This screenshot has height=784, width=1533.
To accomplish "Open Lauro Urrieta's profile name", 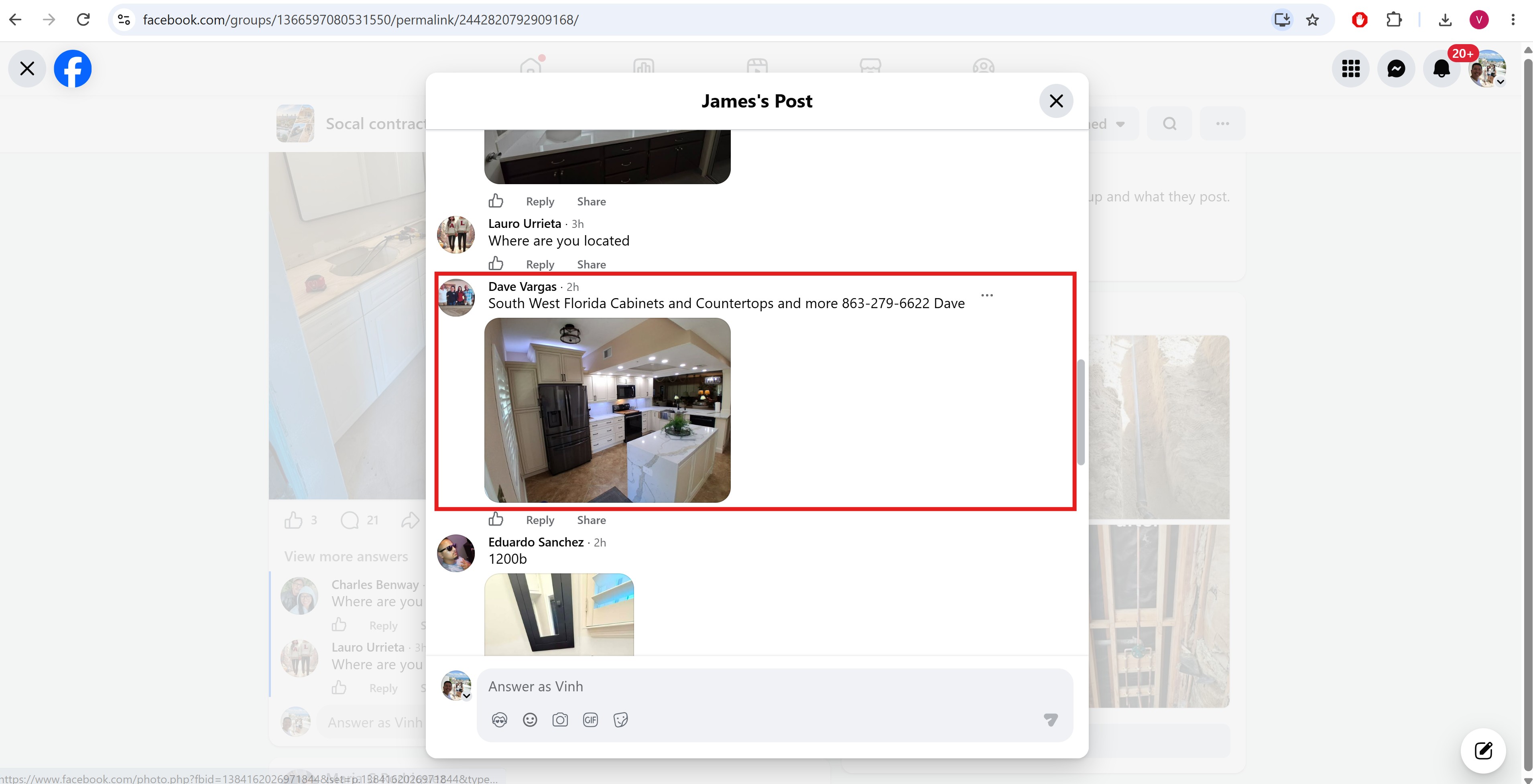I will coord(524,223).
